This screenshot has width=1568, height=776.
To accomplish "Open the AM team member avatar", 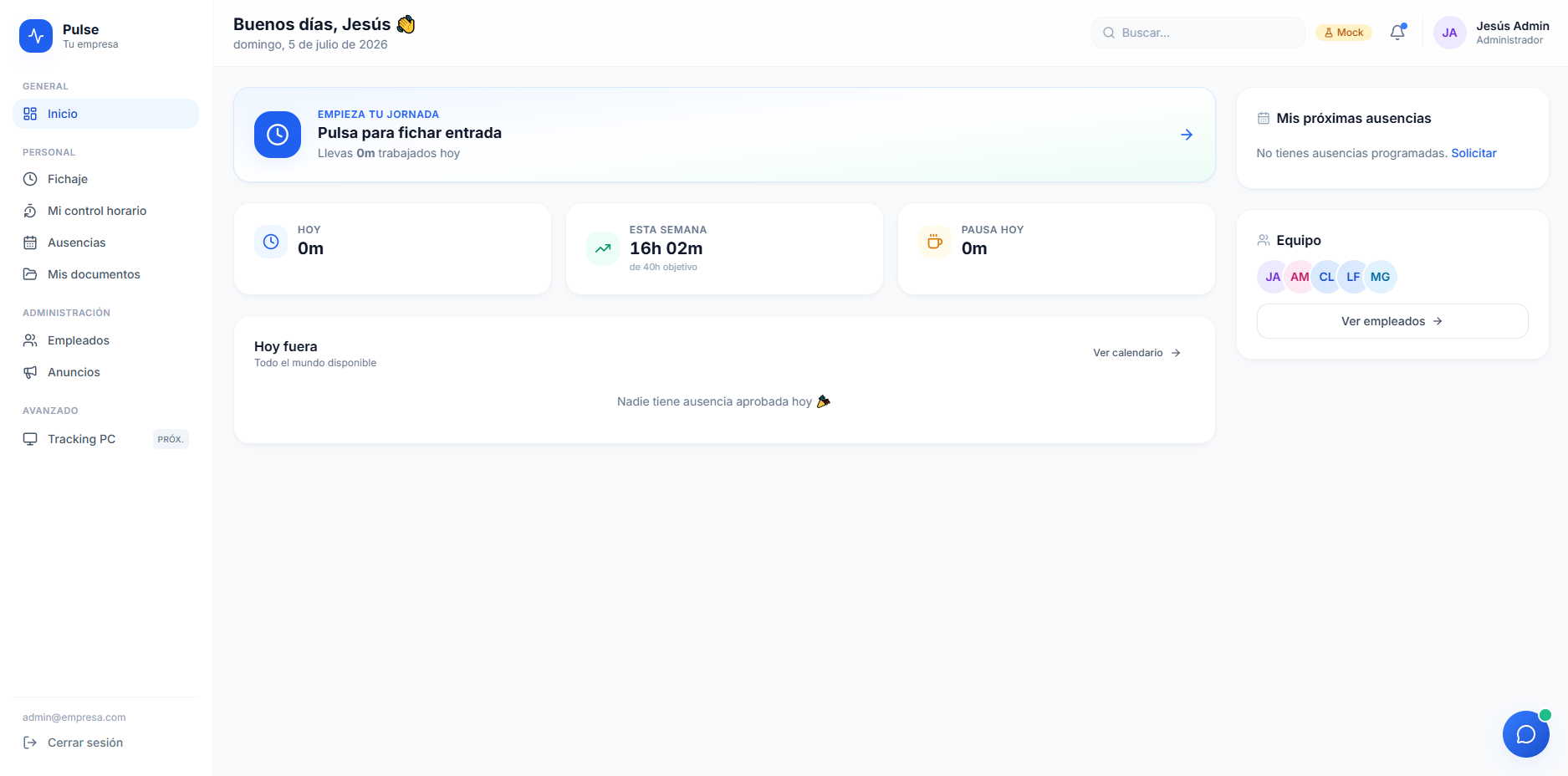I will [x=1300, y=277].
